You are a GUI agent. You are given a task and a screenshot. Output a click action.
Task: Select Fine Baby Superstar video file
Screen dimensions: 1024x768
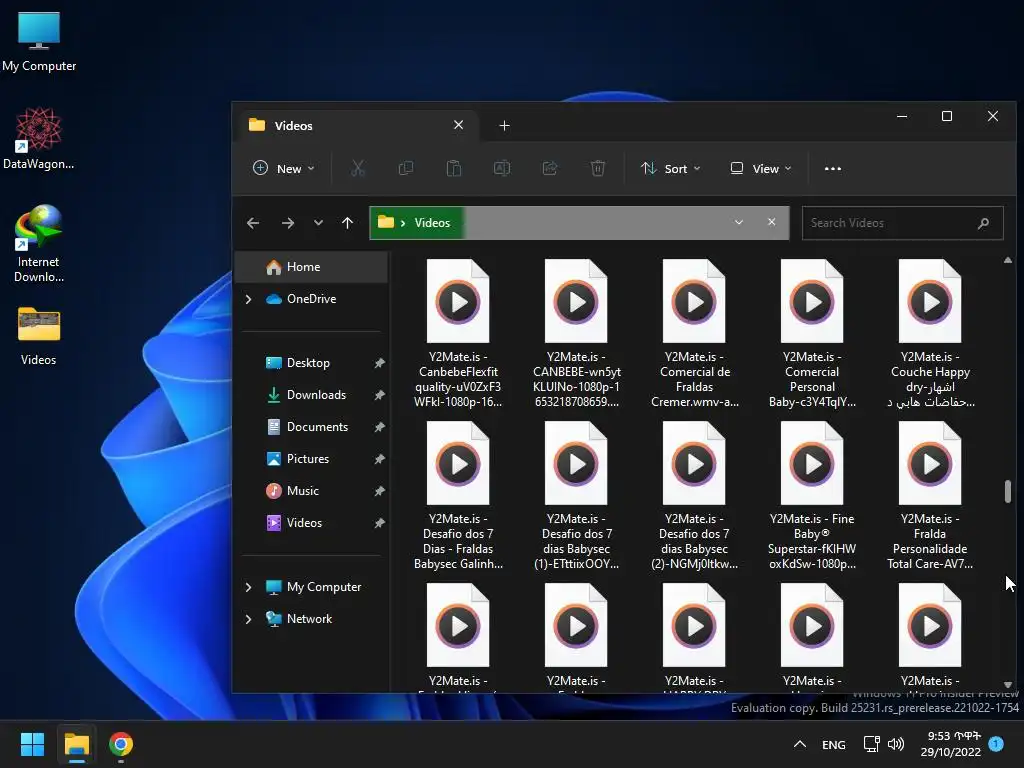[x=812, y=495]
